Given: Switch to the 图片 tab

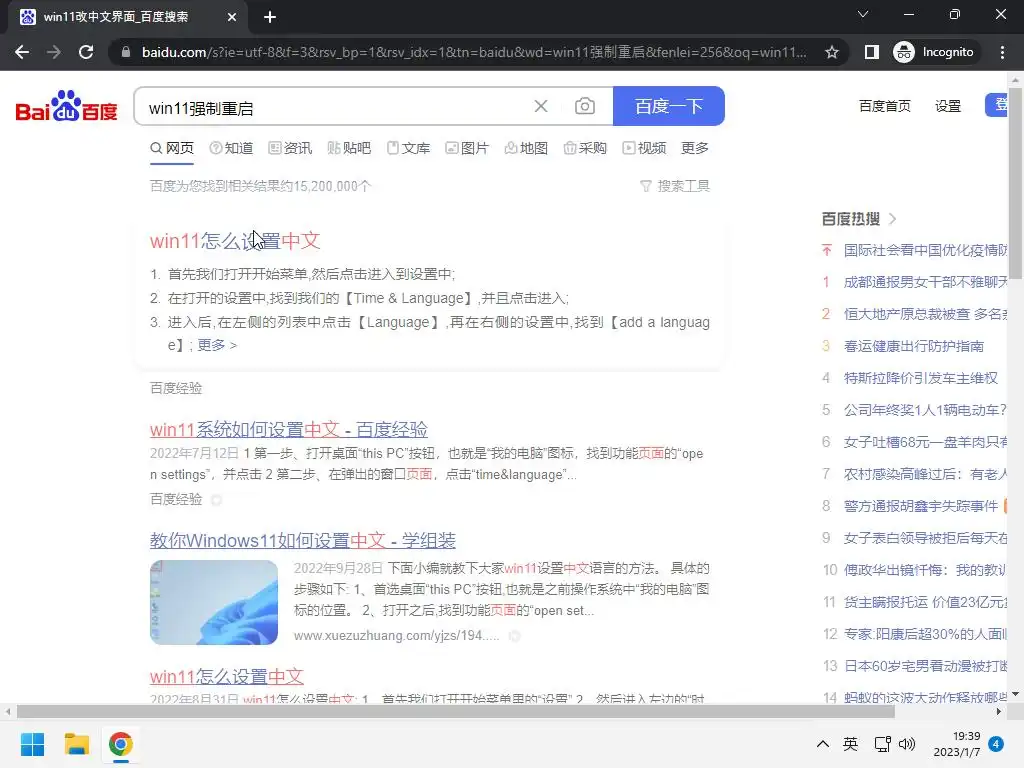Looking at the screenshot, I should pos(467,148).
